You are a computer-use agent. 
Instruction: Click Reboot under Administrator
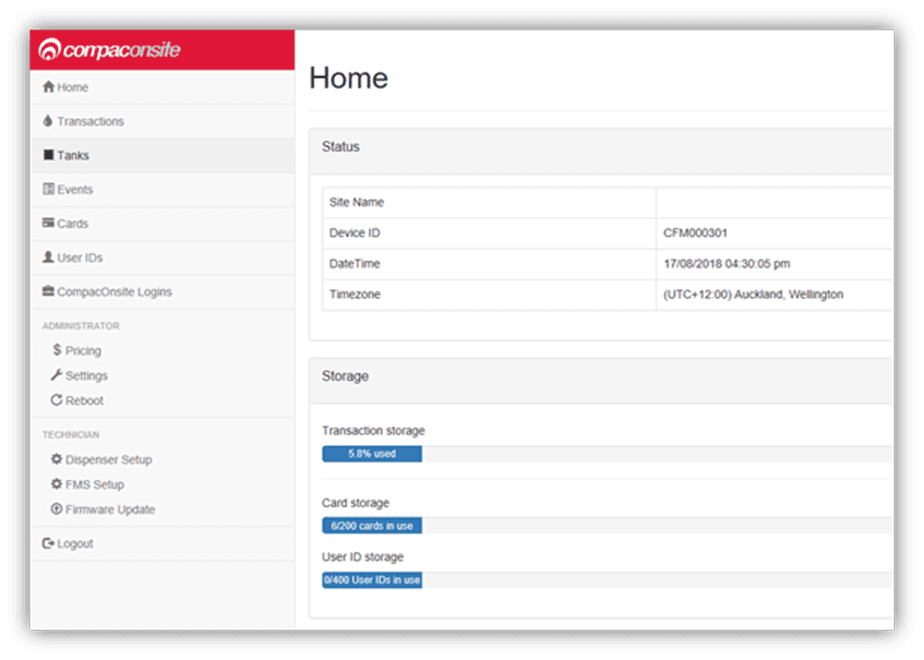click(x=84, y=401)
